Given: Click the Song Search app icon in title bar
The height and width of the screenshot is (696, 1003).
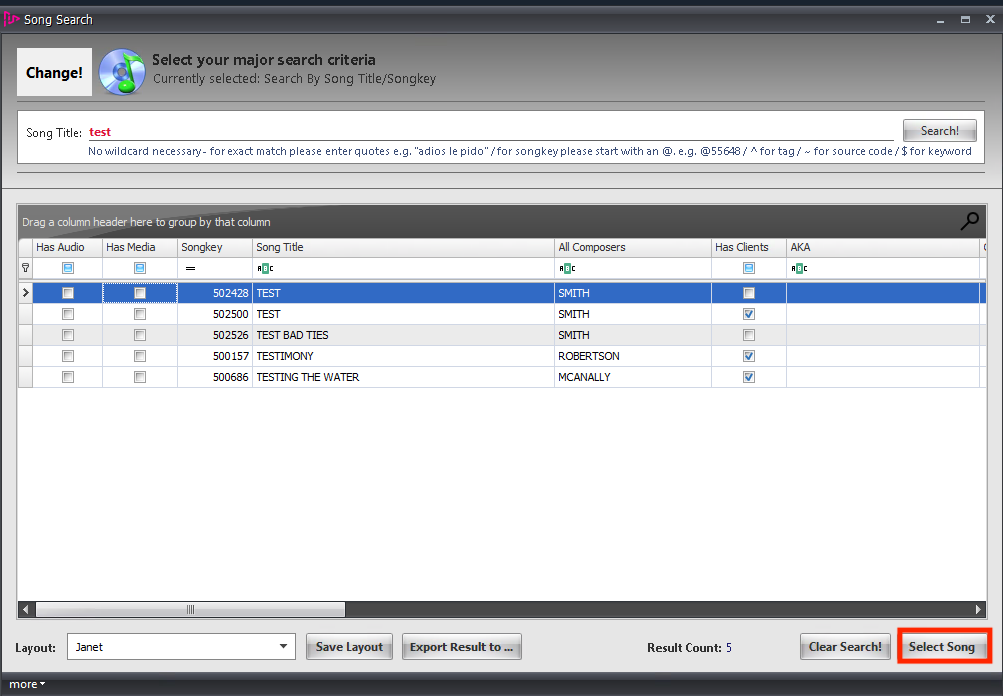Looking at the screenshot, I should point(12,19).
